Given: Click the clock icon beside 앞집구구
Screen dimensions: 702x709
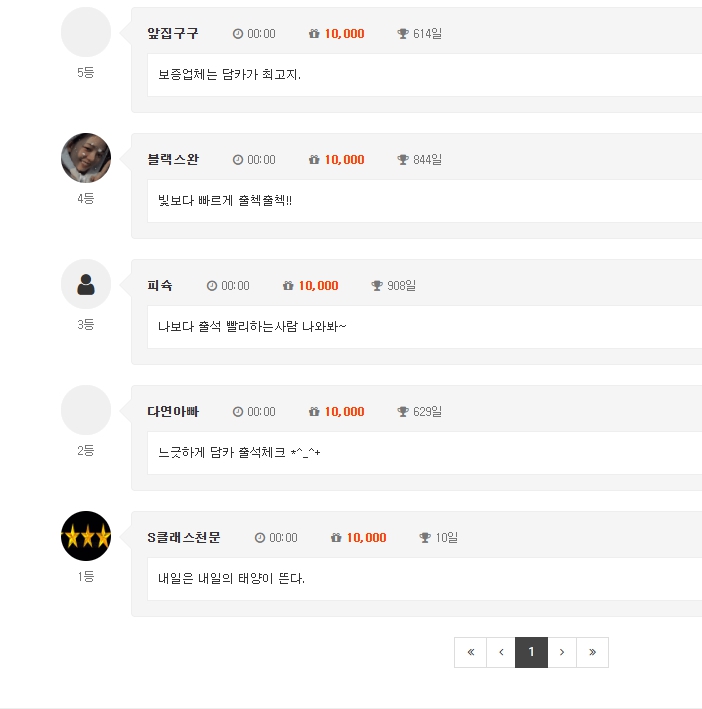Looking at the screenshot, I should (238, 34).
